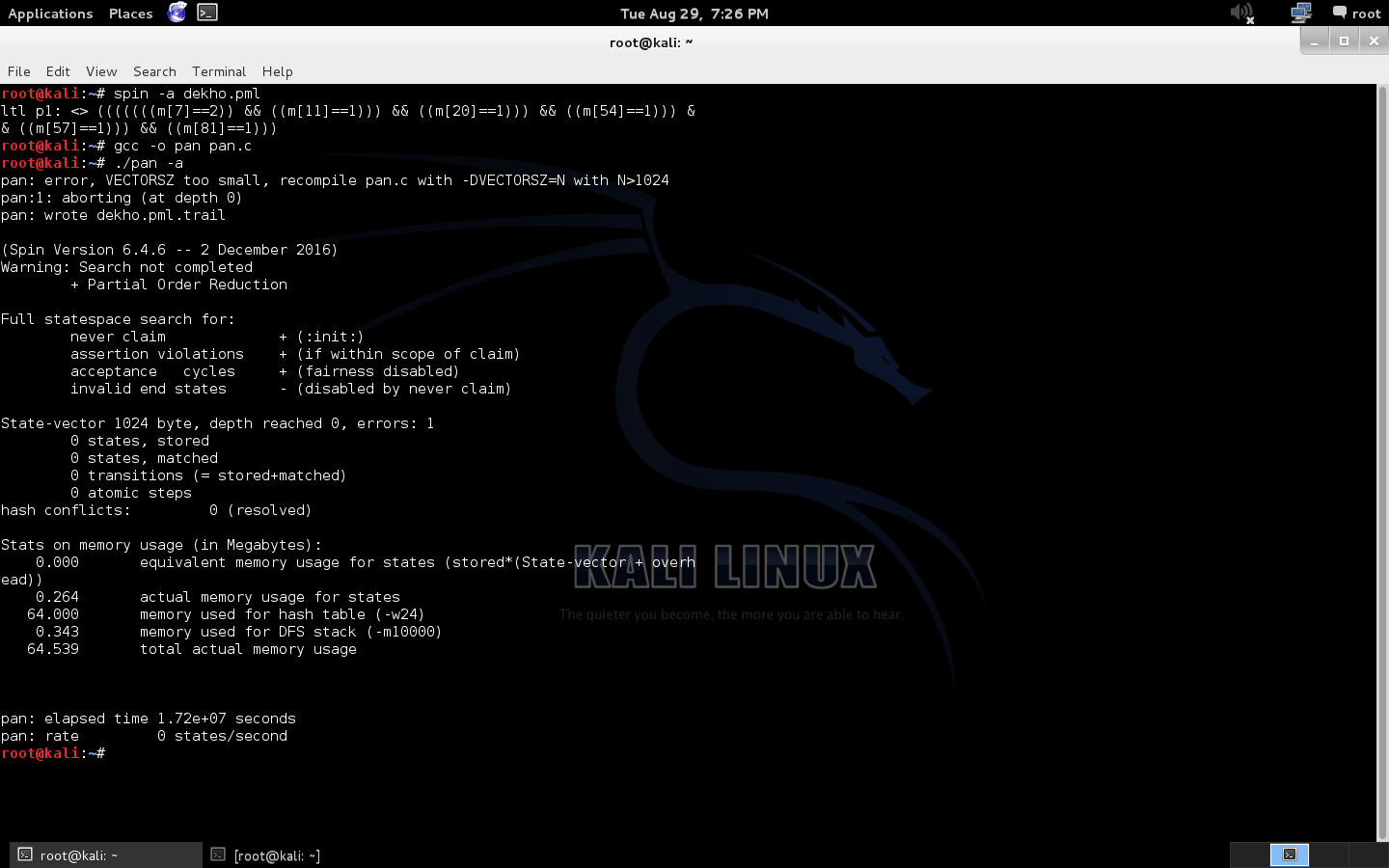1389x868 pixels.
Task: Click the date and time clock
Action: click(694, 14)
